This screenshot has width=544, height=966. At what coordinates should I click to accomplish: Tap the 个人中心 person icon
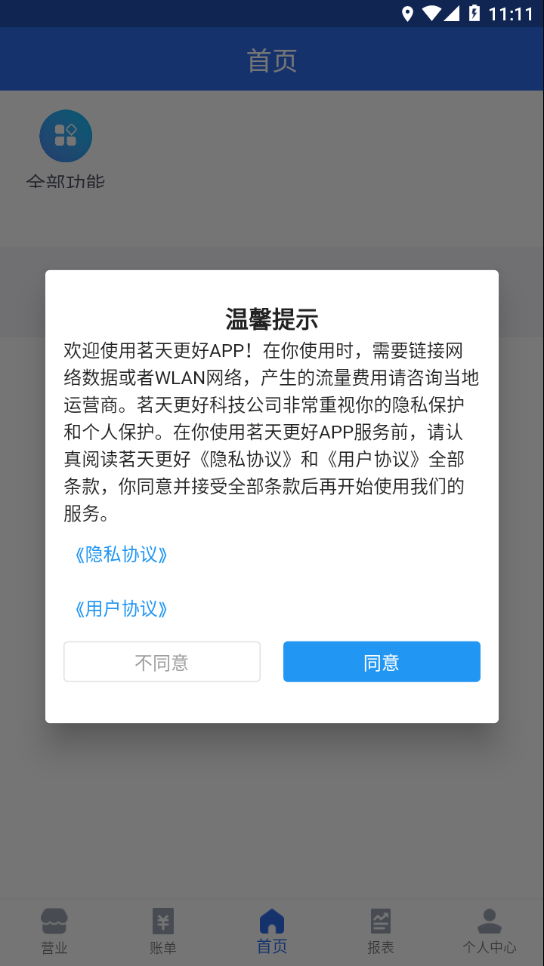(489, 921)
